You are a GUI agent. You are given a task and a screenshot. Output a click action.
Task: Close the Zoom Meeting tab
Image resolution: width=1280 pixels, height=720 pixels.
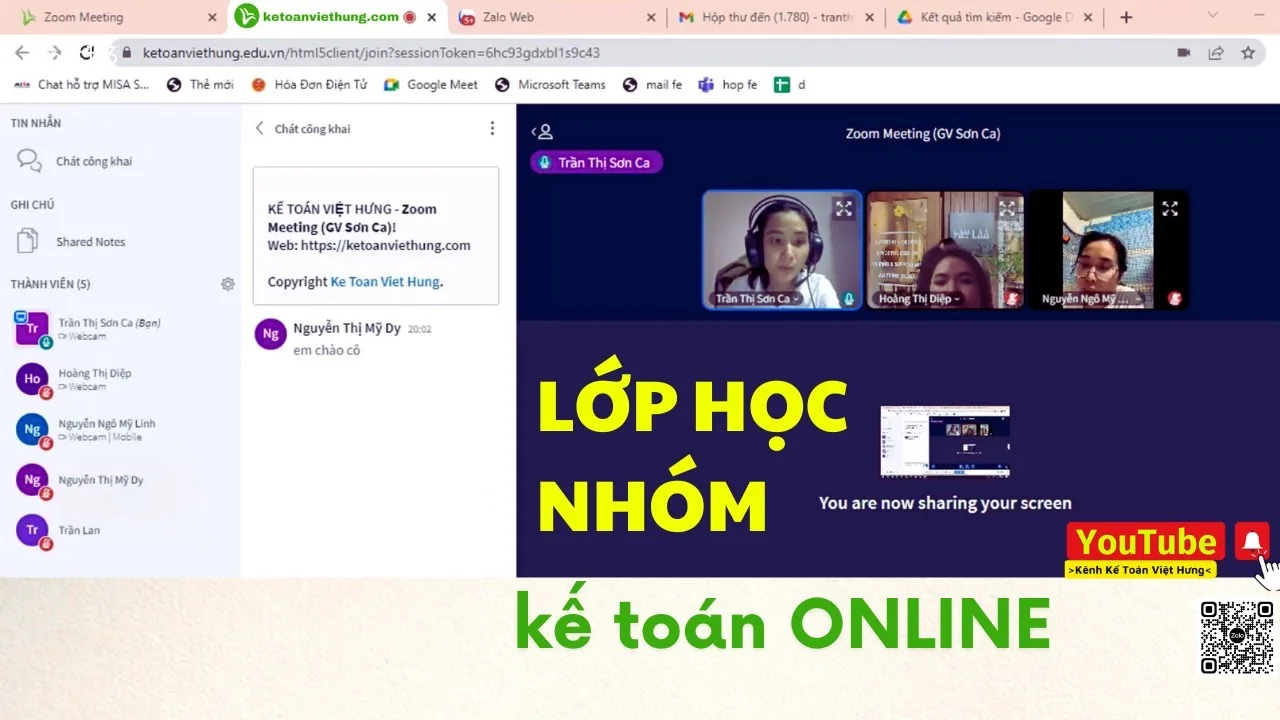pos(212,17)
